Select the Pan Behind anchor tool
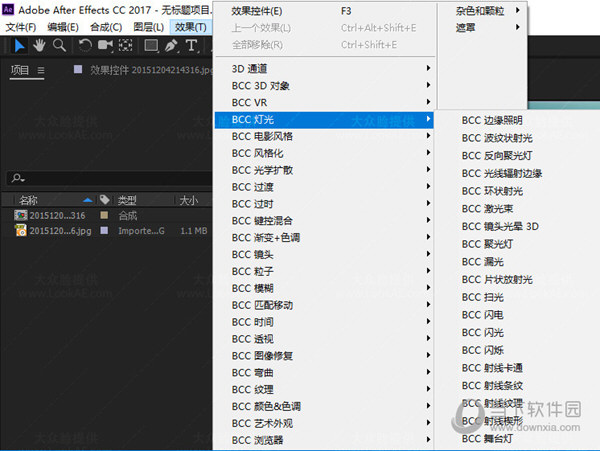This screenshot has width=600, height=451. pos(126,46)
